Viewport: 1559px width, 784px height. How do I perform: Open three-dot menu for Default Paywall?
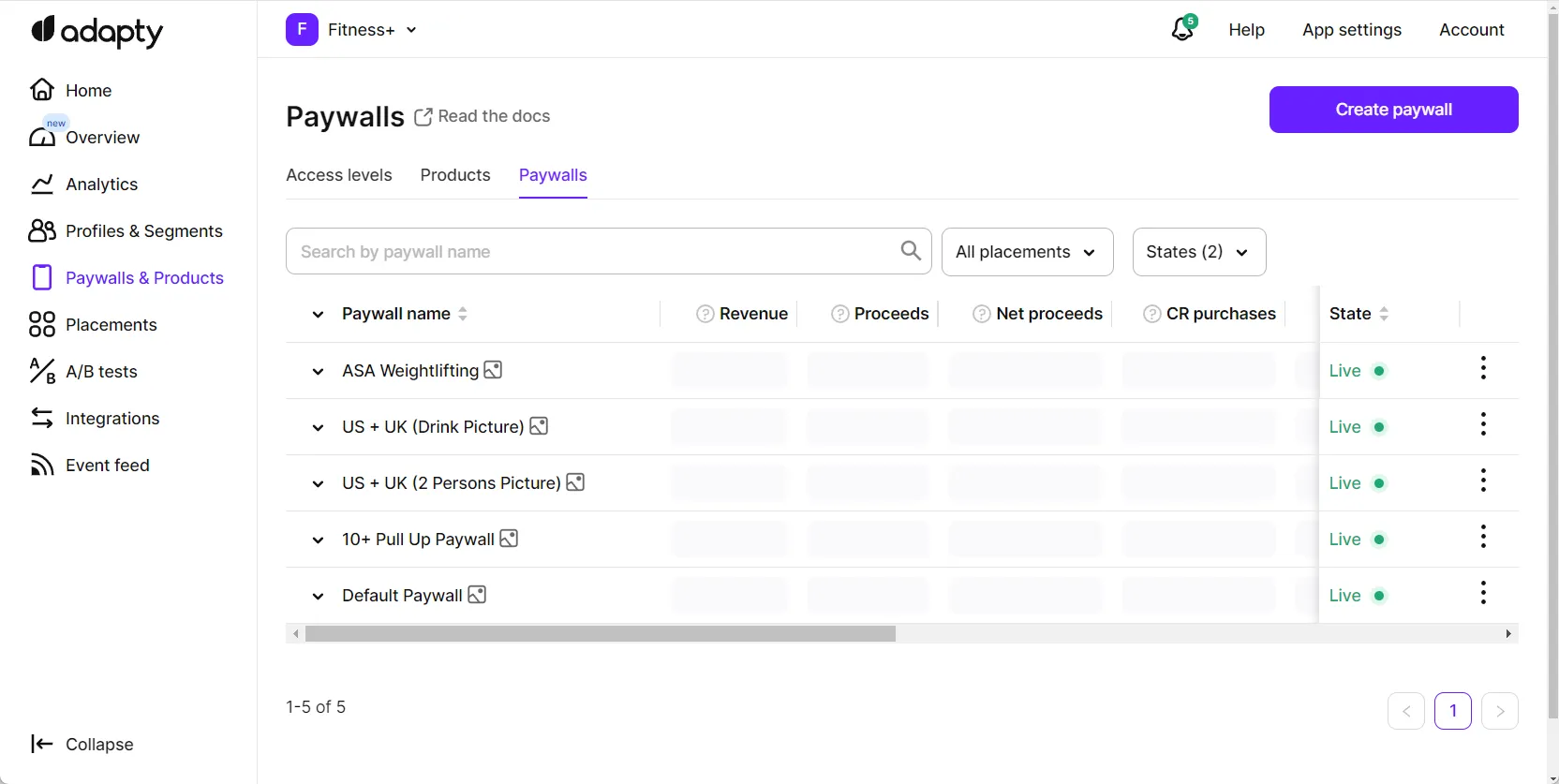pyautogui.click(x=1482, y=593)
